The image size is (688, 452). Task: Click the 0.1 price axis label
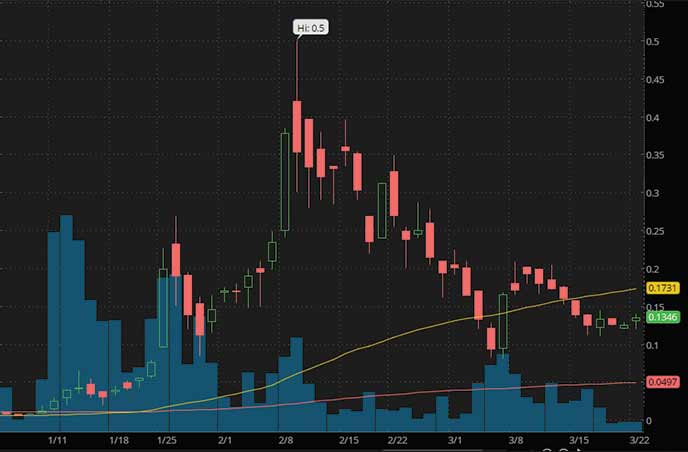[652, 345]
